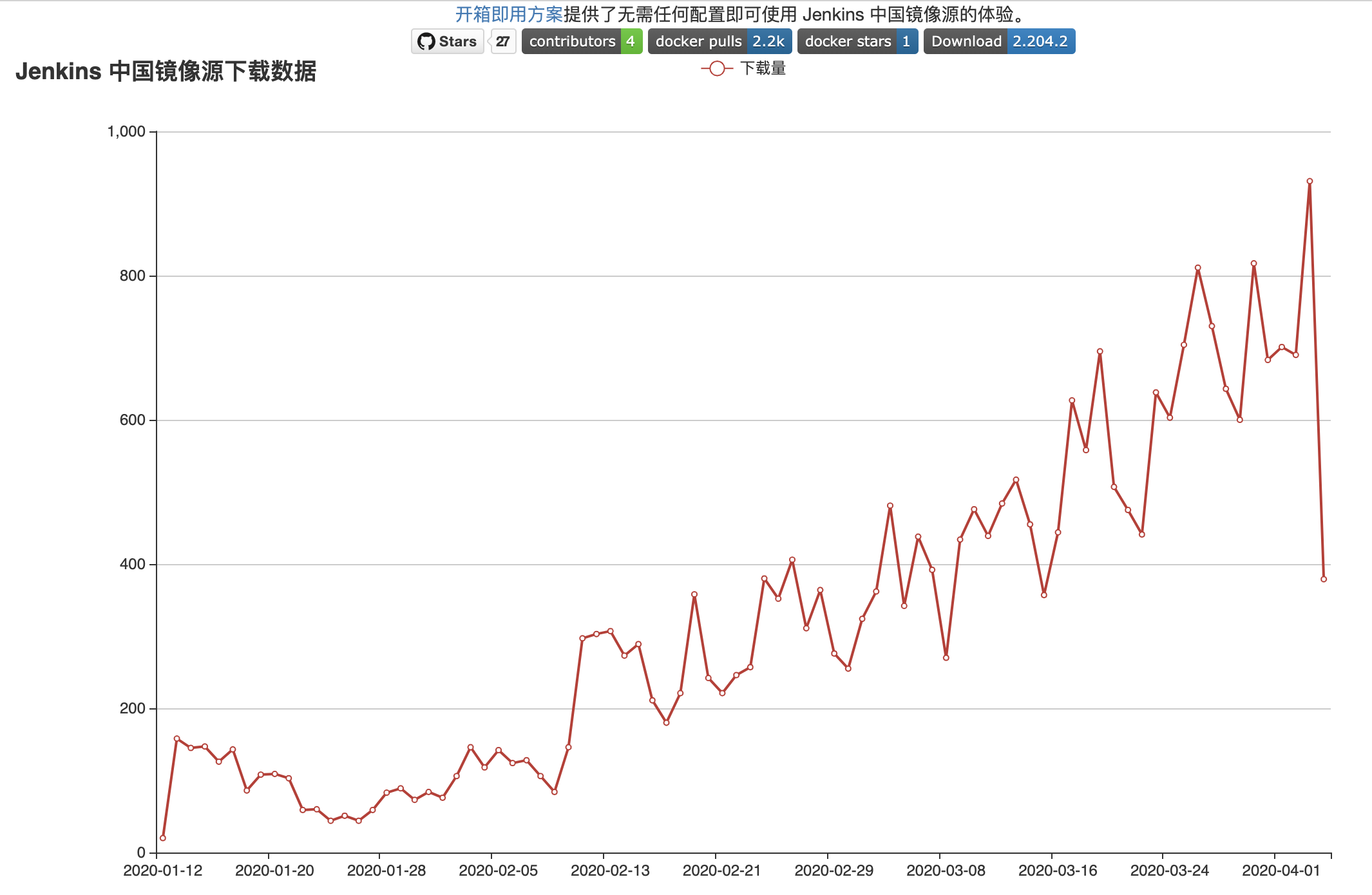Click the 2020-01-12 x-axis label

click(x=163, y=871)
